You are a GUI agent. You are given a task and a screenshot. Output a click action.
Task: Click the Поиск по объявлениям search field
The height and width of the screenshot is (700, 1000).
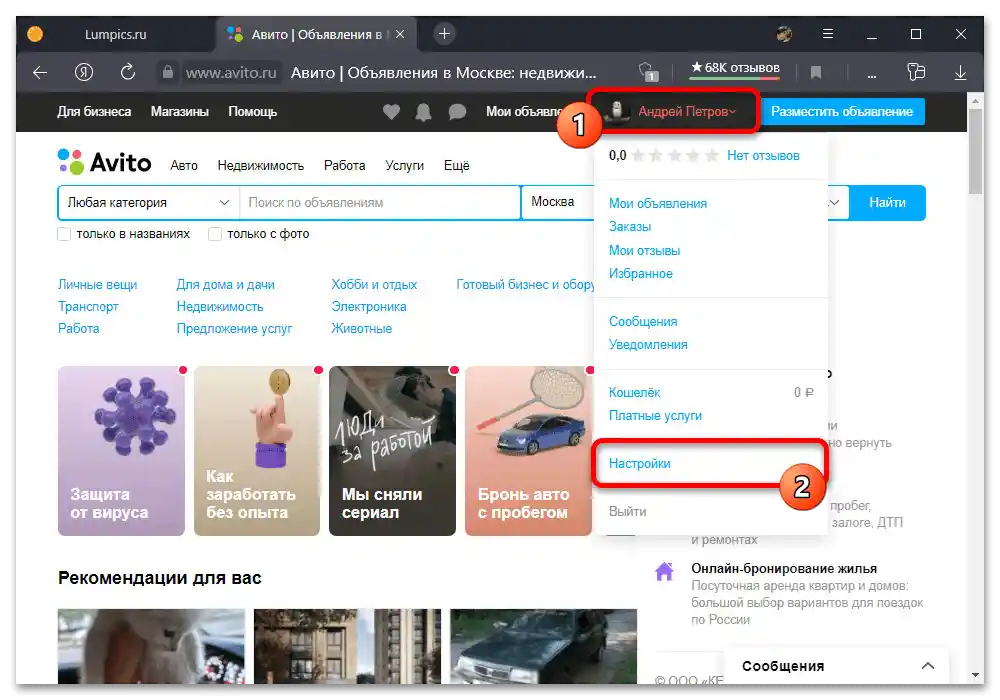tap(380, 203)
